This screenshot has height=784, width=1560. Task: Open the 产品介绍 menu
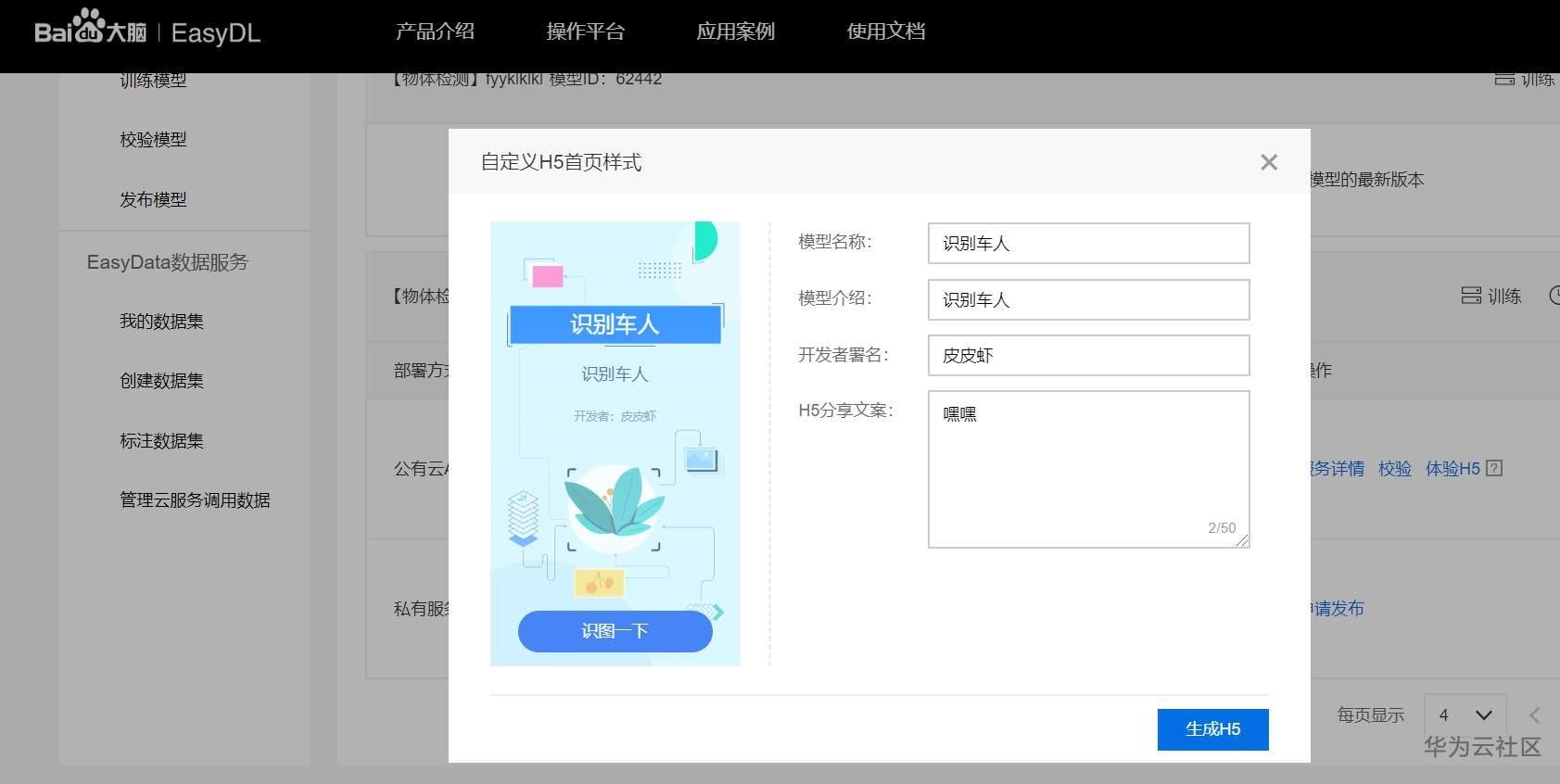point(435,32)
